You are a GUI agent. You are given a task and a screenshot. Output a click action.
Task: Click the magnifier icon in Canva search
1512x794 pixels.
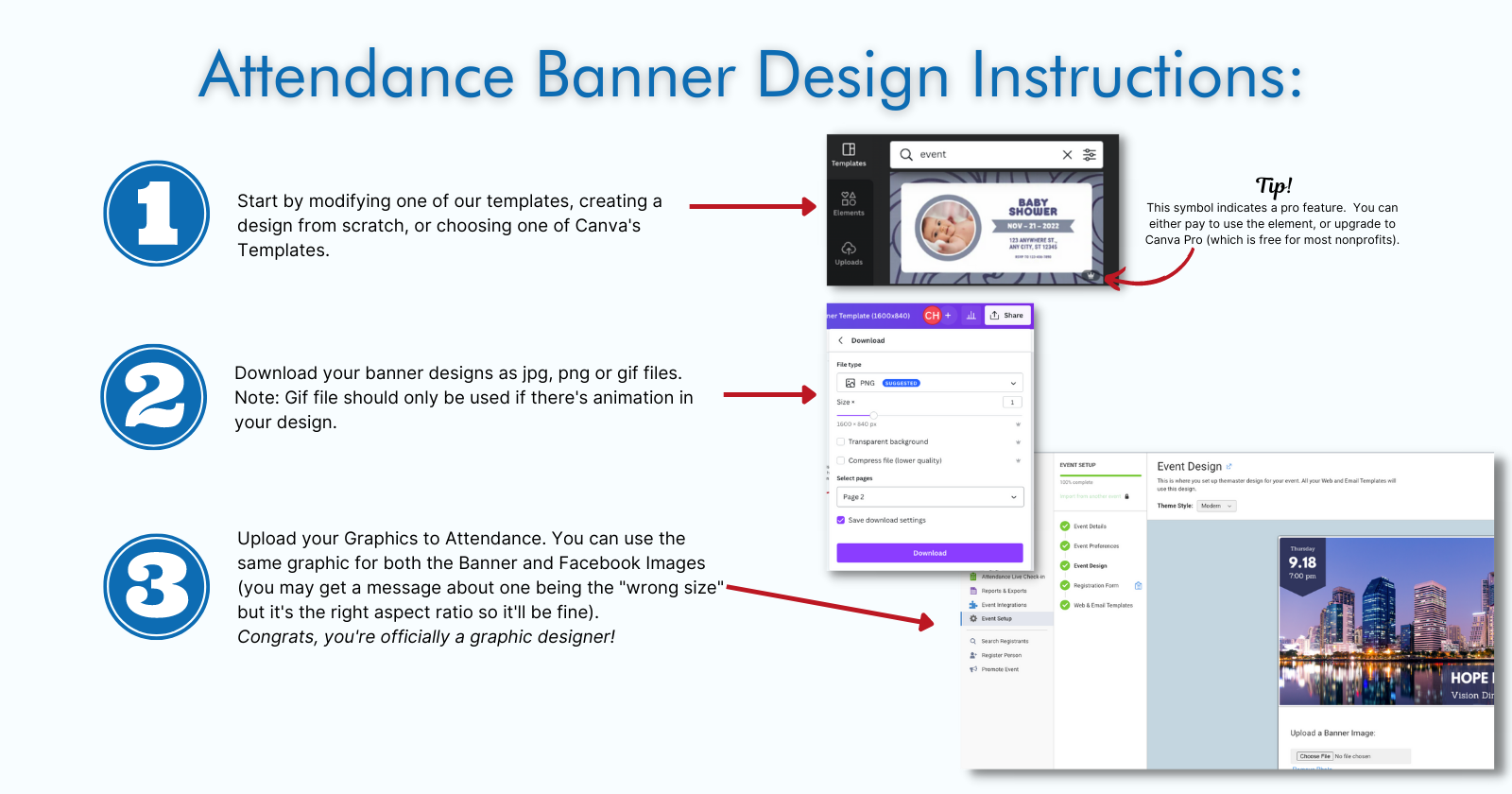[x=906, y=154]
